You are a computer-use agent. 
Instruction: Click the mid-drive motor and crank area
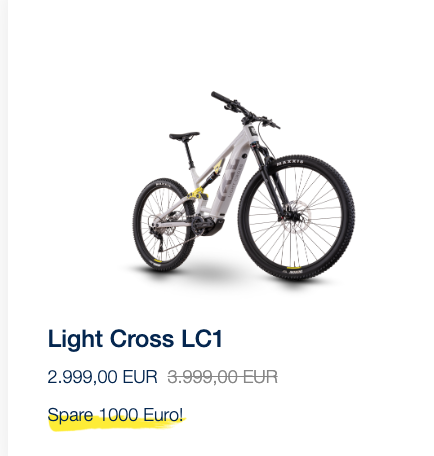coord(207,226)
